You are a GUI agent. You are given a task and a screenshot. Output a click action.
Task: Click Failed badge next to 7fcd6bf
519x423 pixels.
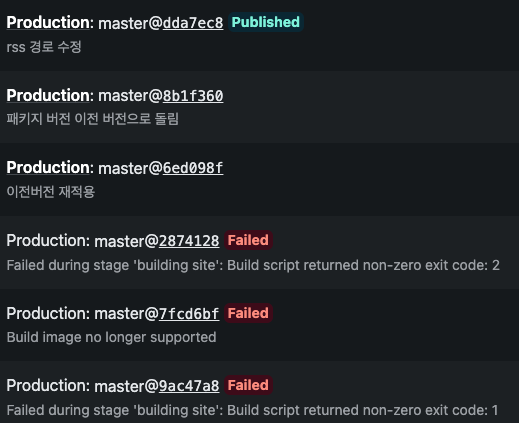click(248, 313)
